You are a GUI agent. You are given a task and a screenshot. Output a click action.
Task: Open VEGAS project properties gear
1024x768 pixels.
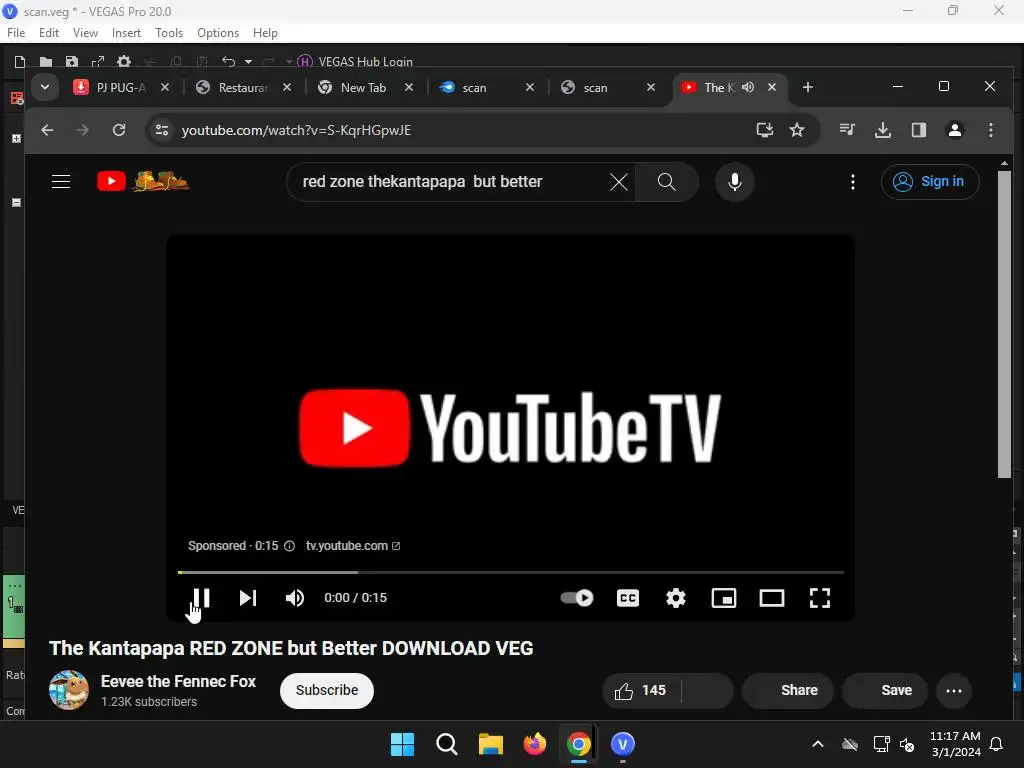pyautogui.click(x=124, y=62)
